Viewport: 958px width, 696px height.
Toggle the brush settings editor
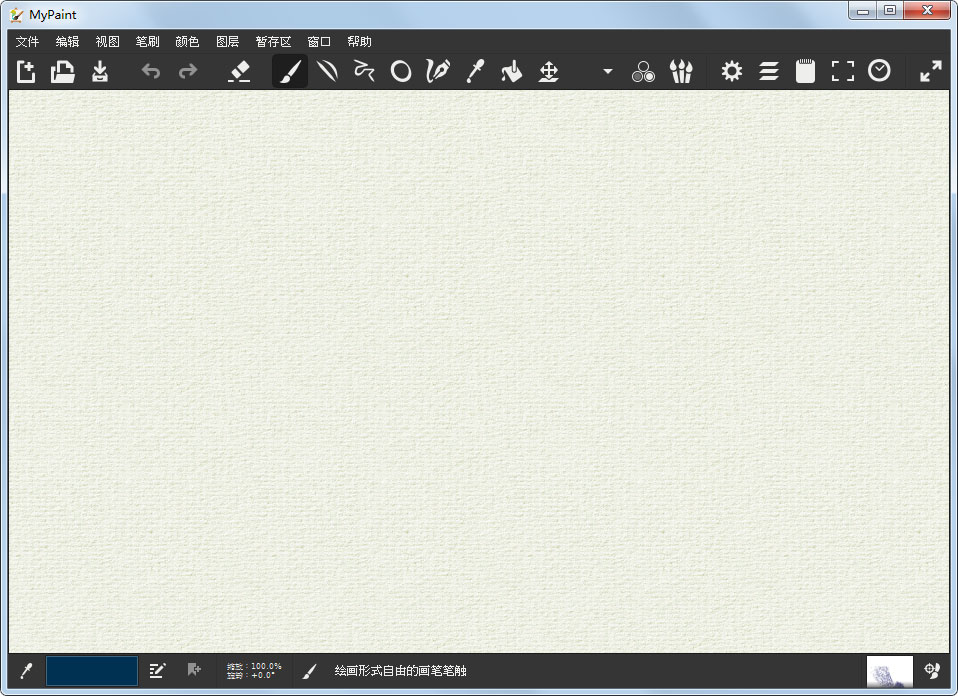(731, 71)
